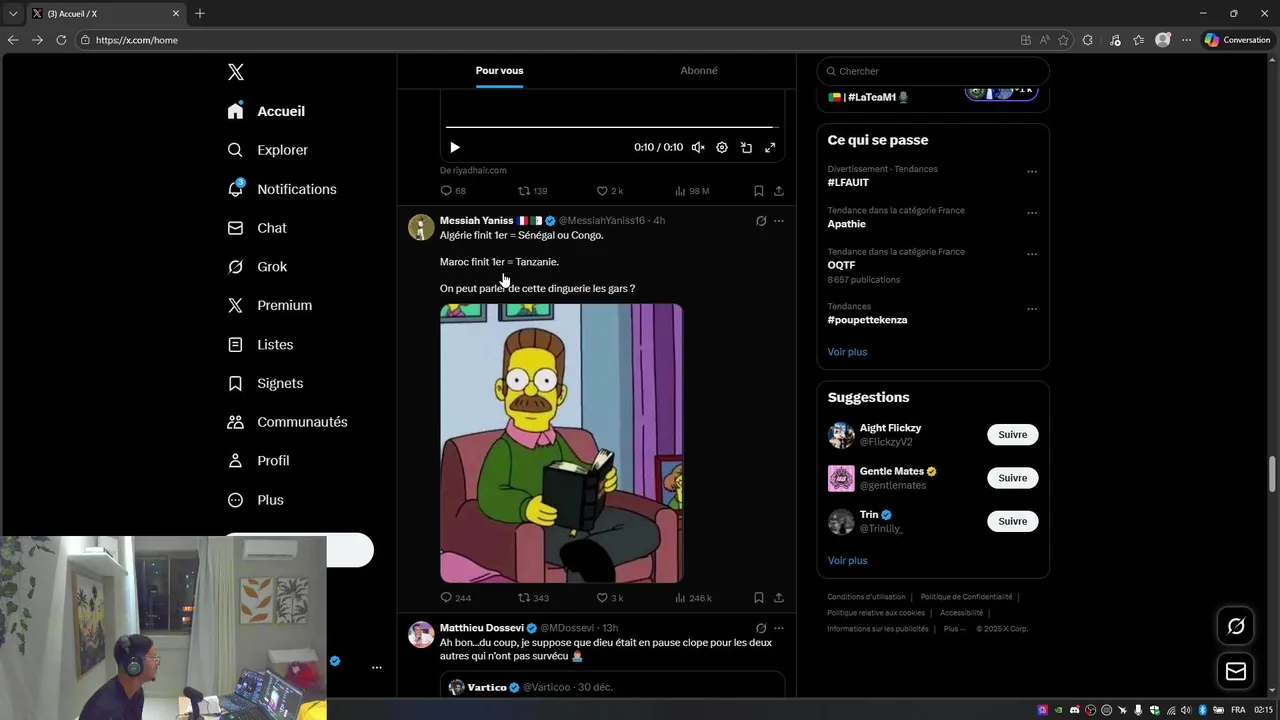Ask Grok about Matthieu Dossevi post
The image size is (1280, 720).
(x=761, y=628)
